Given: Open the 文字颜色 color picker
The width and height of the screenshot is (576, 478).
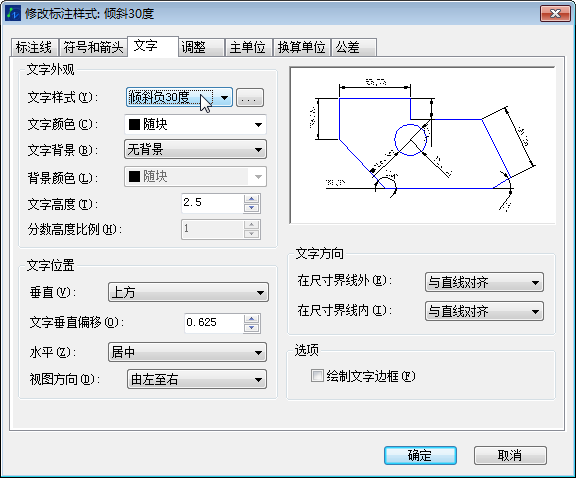Looking at the screenshot, I should pyautogui.click(x=195, y=125).
